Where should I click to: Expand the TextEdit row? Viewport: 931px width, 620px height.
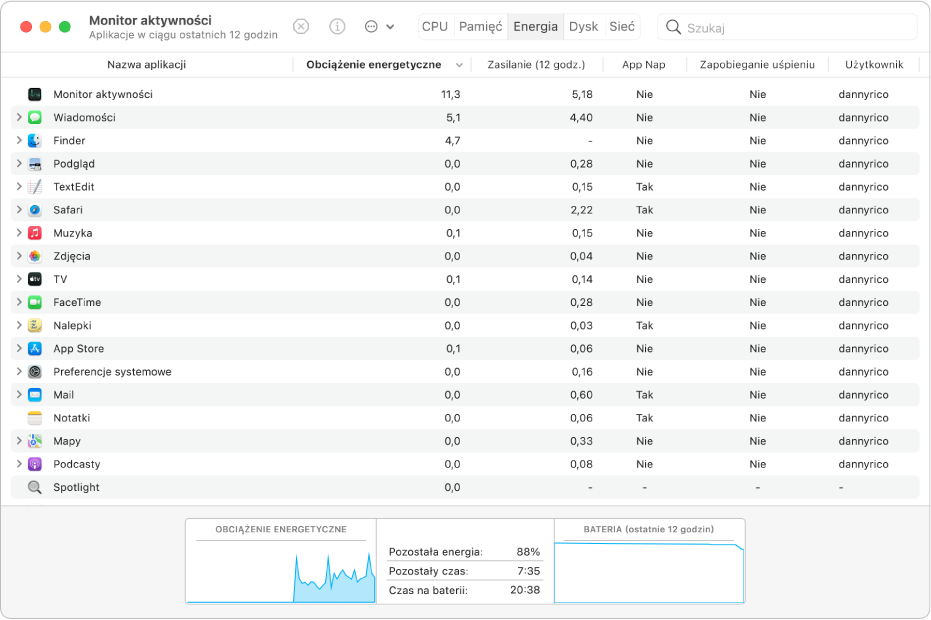19,186
